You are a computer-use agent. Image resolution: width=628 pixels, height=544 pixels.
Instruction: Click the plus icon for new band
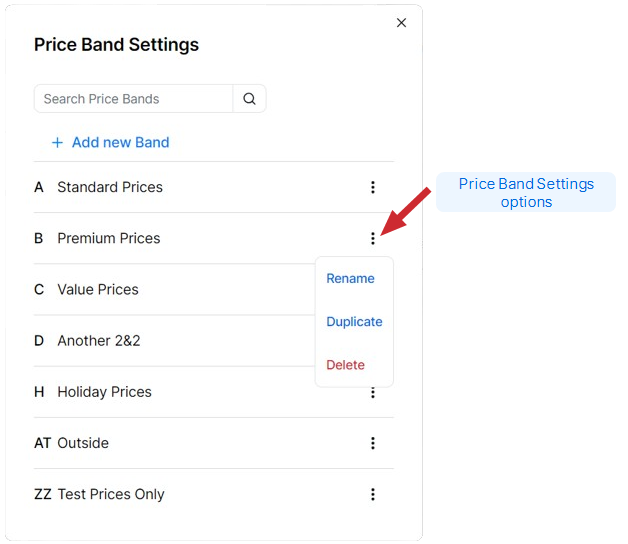coord(58,143)
